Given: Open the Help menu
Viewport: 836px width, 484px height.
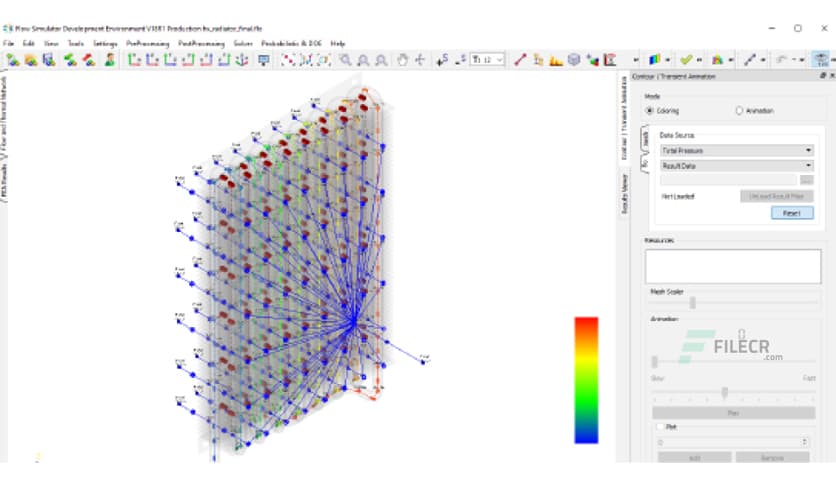Looking at the screenshot, I should [x=338, y=43].
